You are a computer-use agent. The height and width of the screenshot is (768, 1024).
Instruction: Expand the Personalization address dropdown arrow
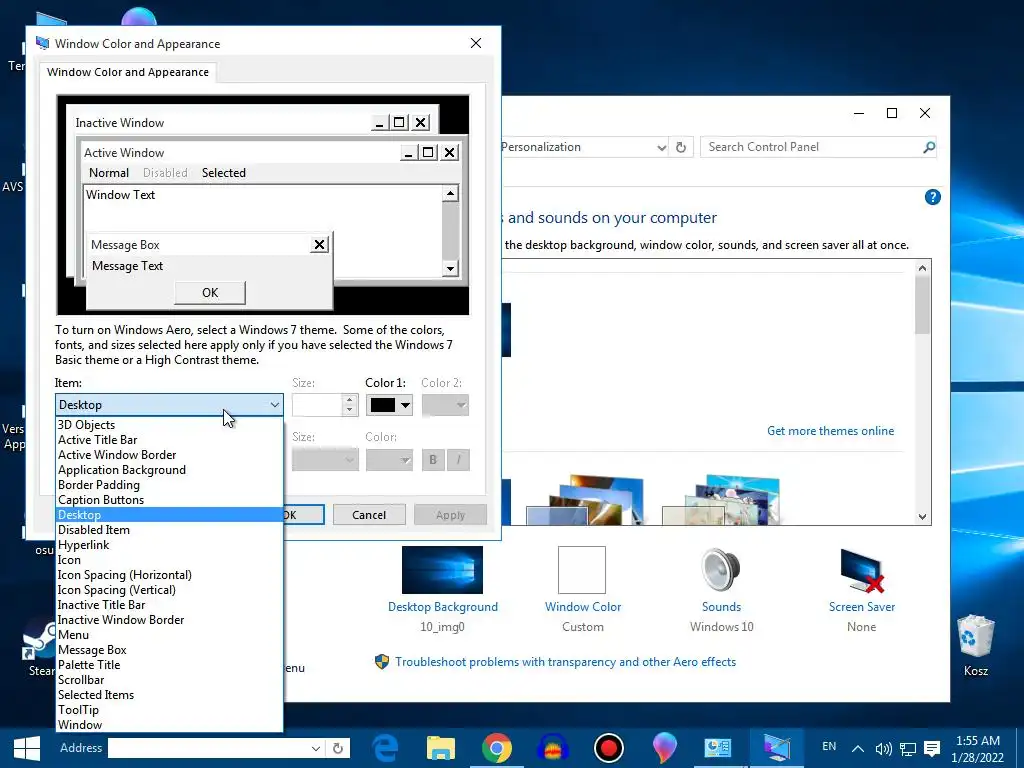(x=662, y=148)
